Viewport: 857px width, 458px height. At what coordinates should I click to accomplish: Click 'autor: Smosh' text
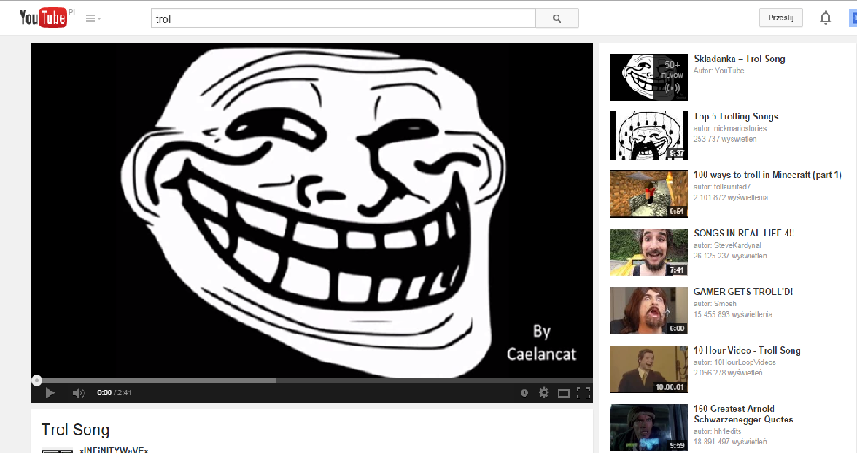pos(715,303)
